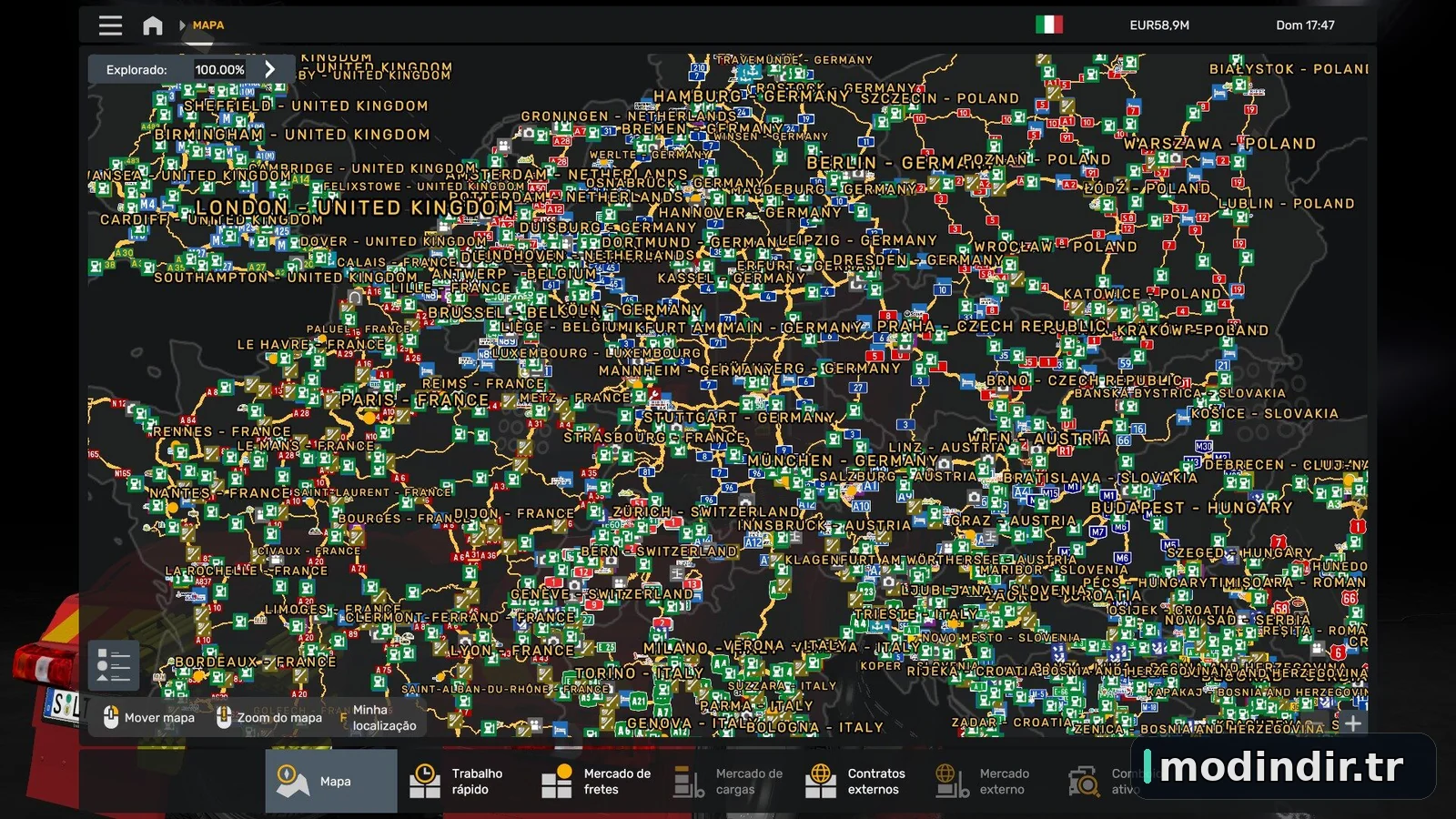Click the LUXEMBOURG - LUXEMBOURG label

coord(596,353)
